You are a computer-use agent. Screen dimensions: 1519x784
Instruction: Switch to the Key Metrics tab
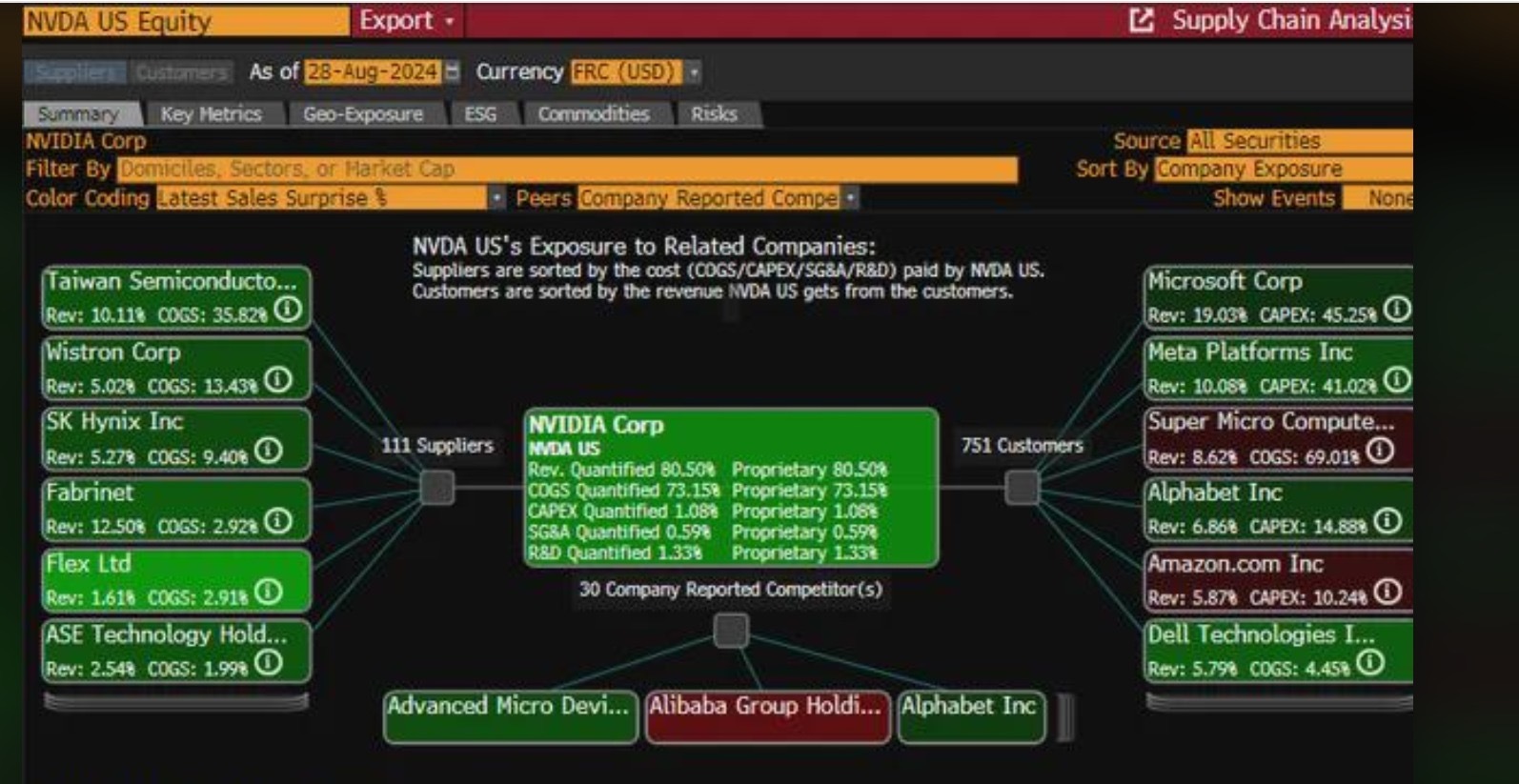(x=212, y=114)
